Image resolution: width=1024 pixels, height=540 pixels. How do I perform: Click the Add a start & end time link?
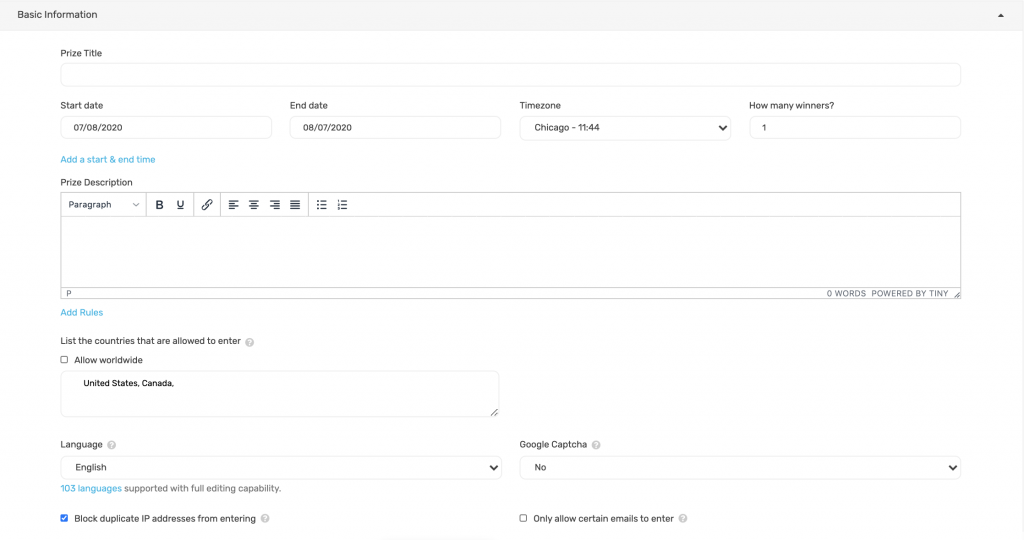click(x=108, y=159)
